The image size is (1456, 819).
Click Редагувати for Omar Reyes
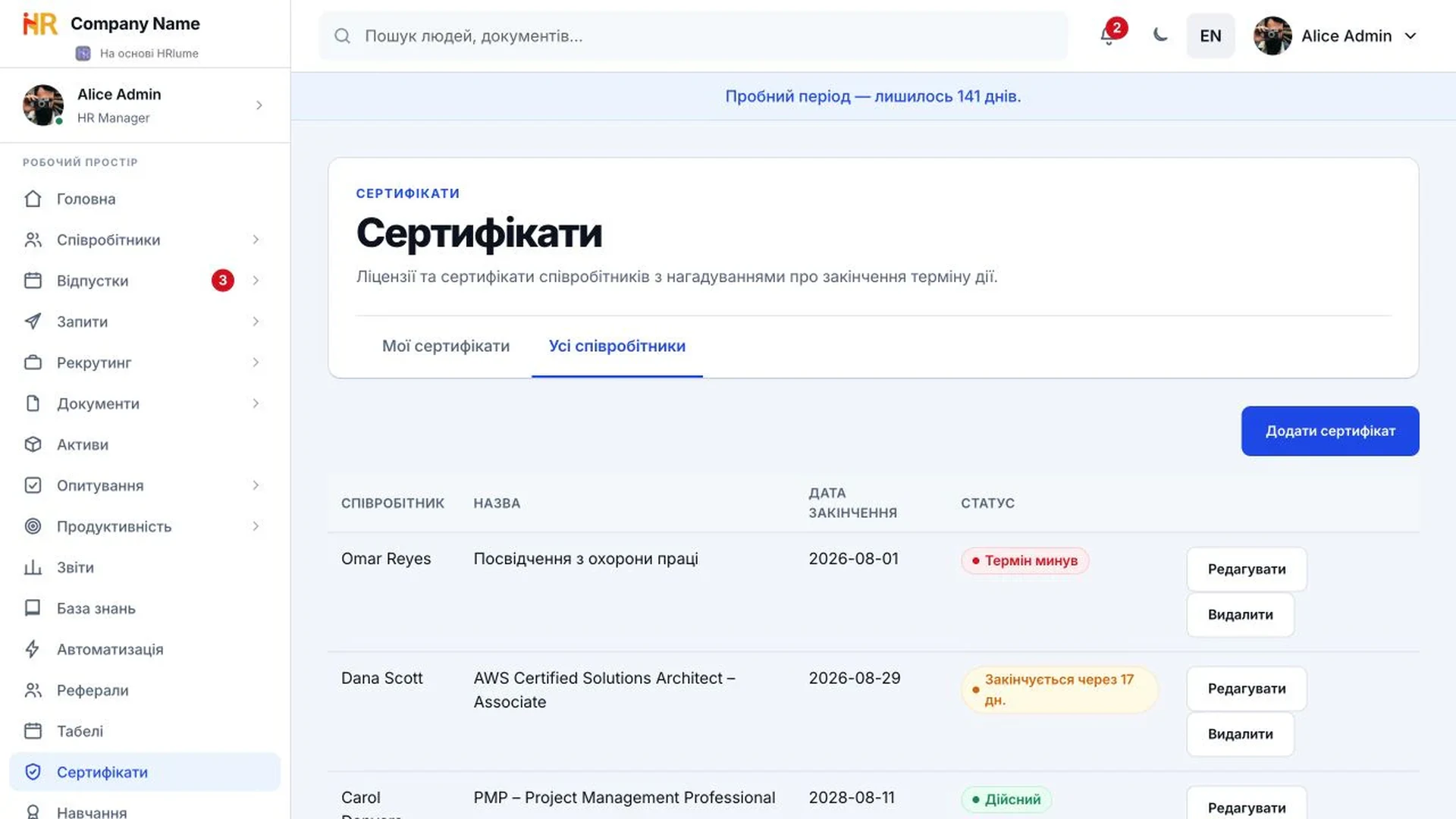1247,570
